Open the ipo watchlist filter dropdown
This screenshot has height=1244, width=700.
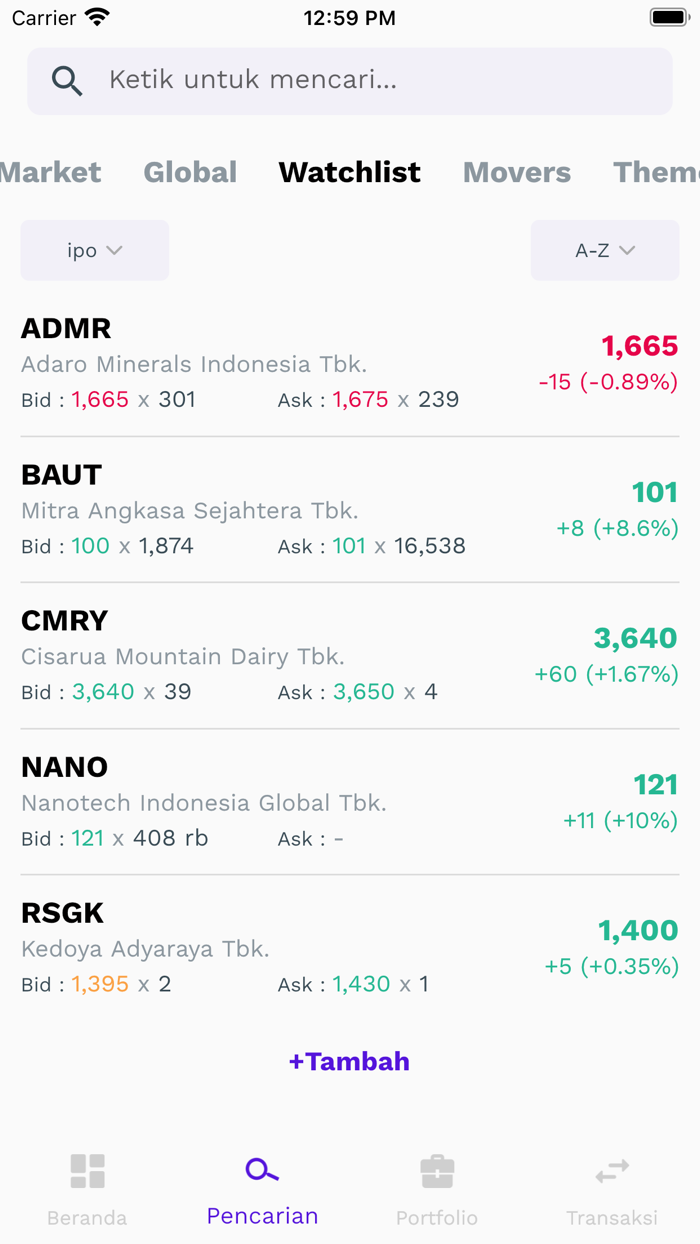coord(94,250)
